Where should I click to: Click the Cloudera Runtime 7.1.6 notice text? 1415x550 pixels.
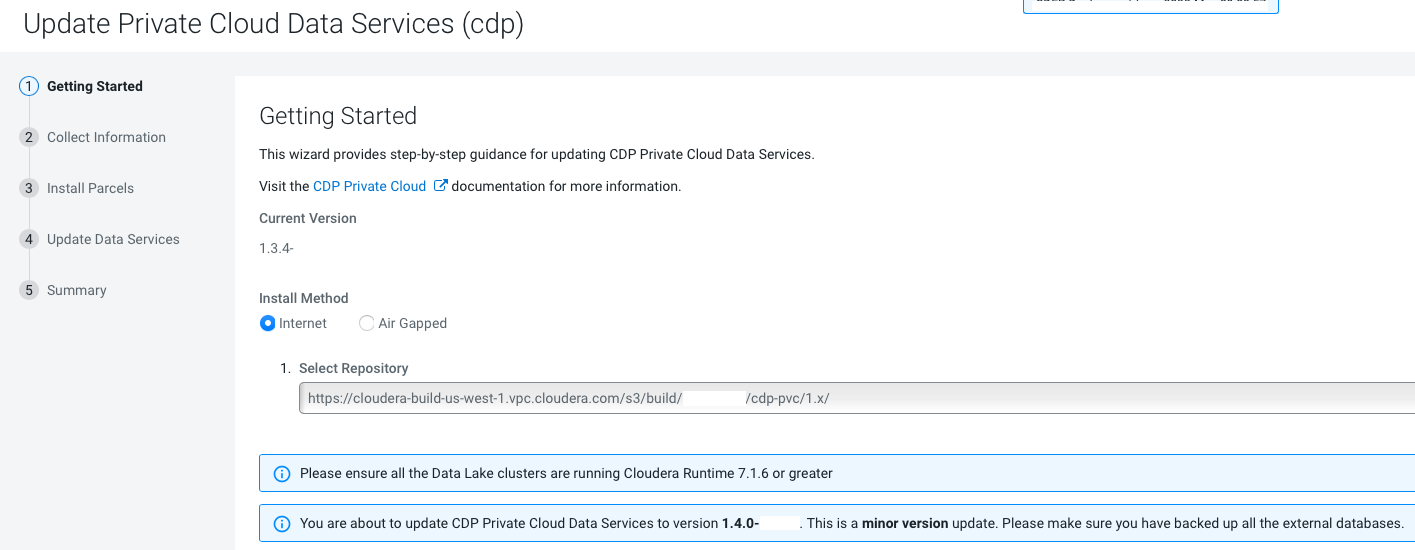(566, 473)
